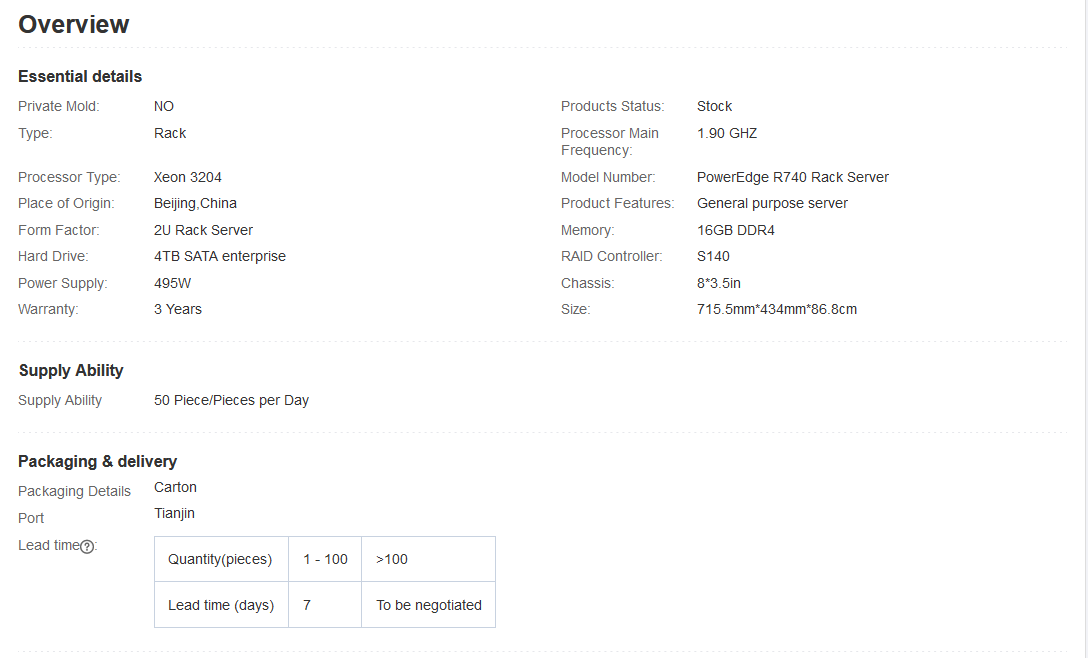The width and height of the screenshot is (1088, 658).
Task: Click the S140 RAID Controller value
Action: (713, 256)
